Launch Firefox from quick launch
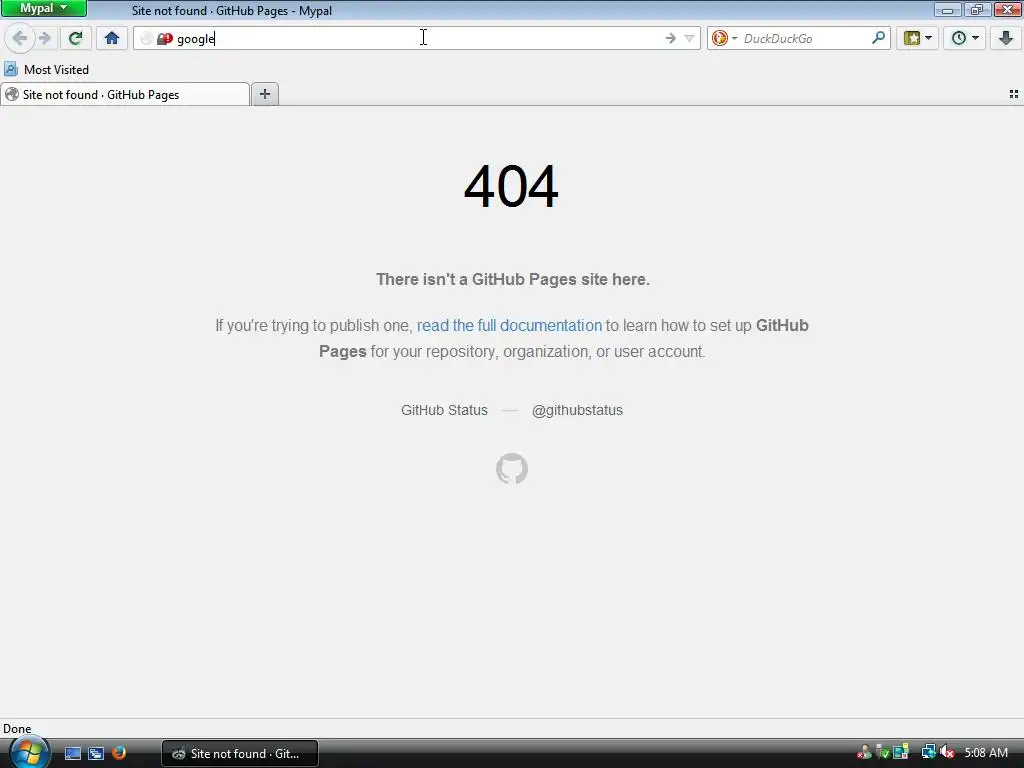The image size is (1024, 768). 119,753
